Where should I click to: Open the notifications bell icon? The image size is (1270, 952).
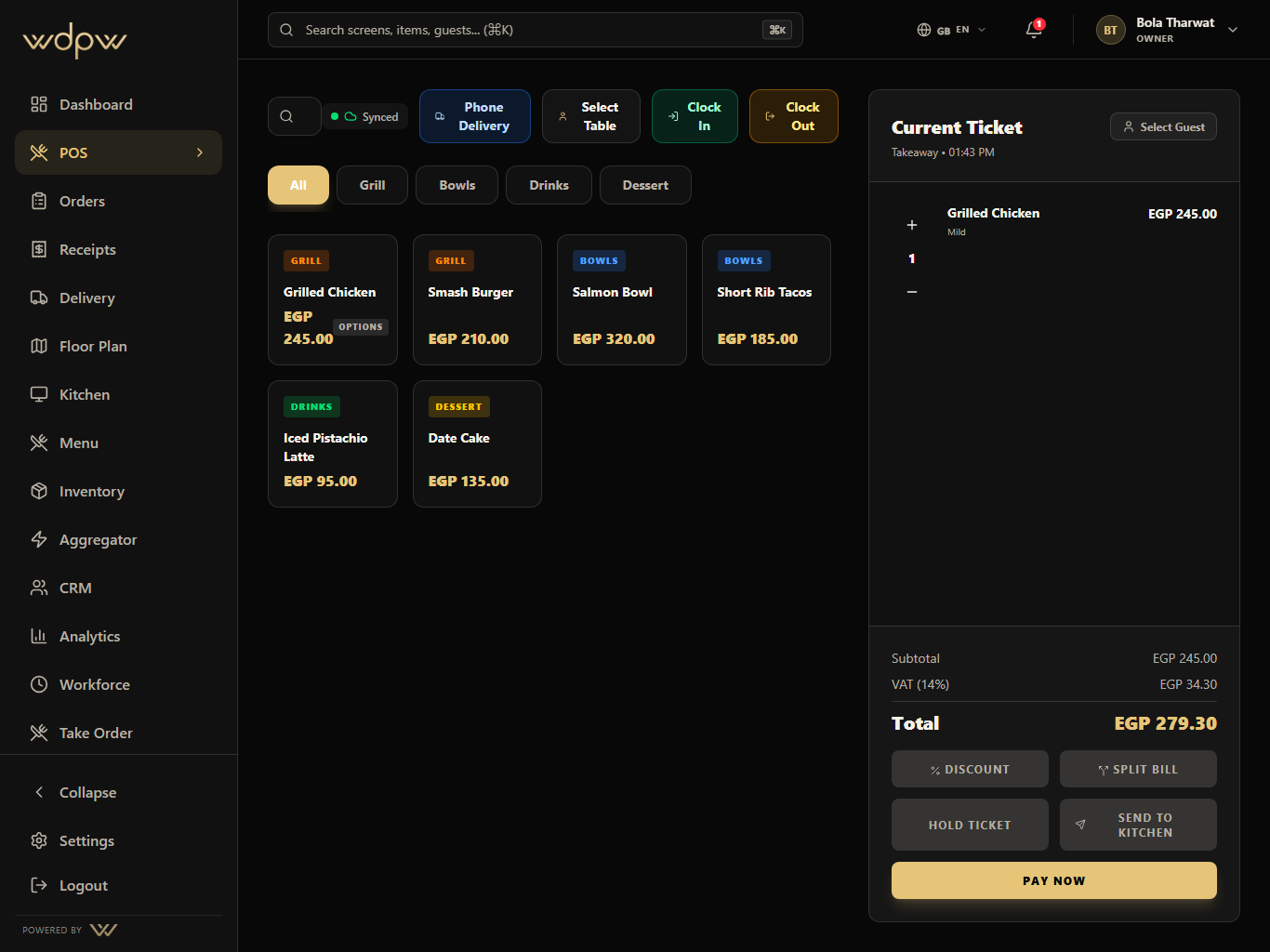click(1034, 30)
